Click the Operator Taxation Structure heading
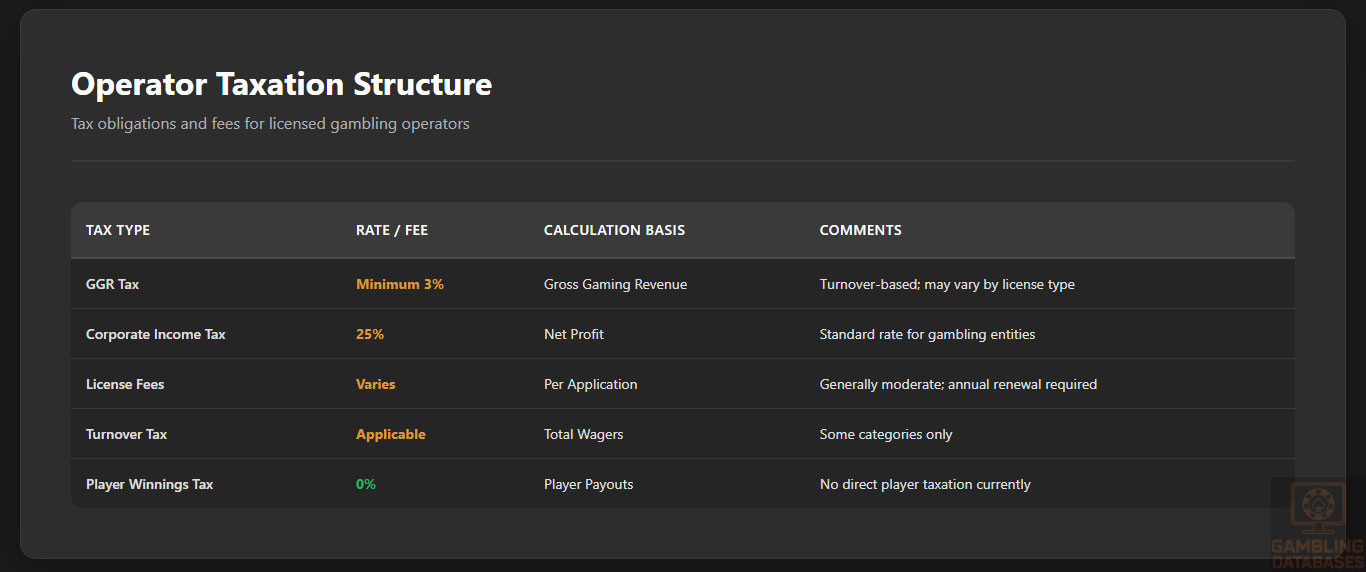 (281, 84)
